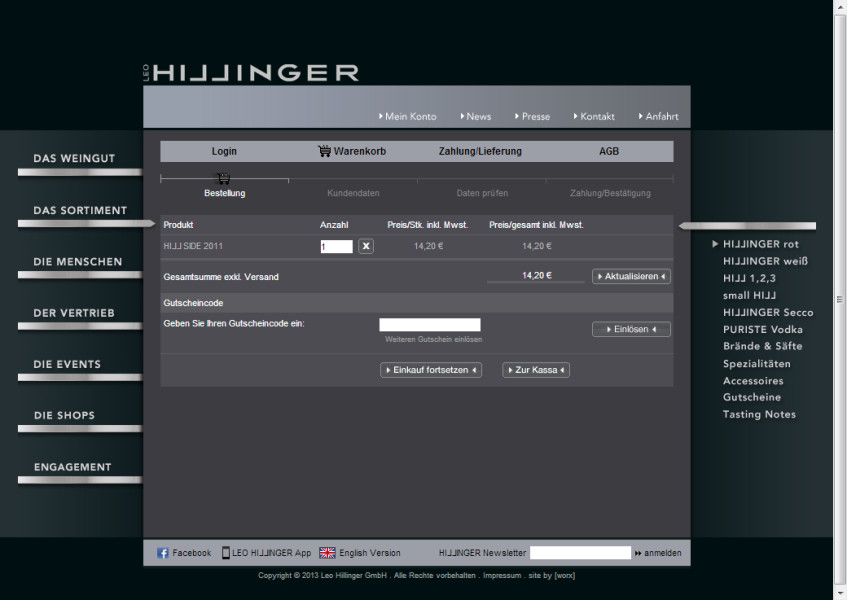Select small HILL category
Image resolution: width=847 pixels, height=600 pixels.
[x=749, y=295]
